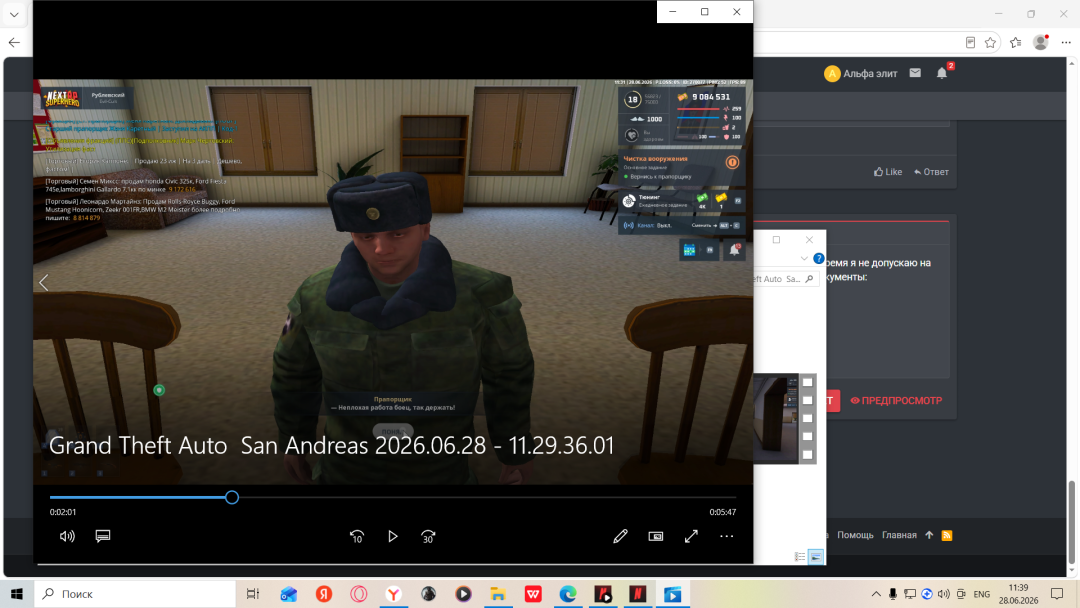Skip back 10 seconds
This screenshot has width=1080, height=608.
click(x=357, y=536)
